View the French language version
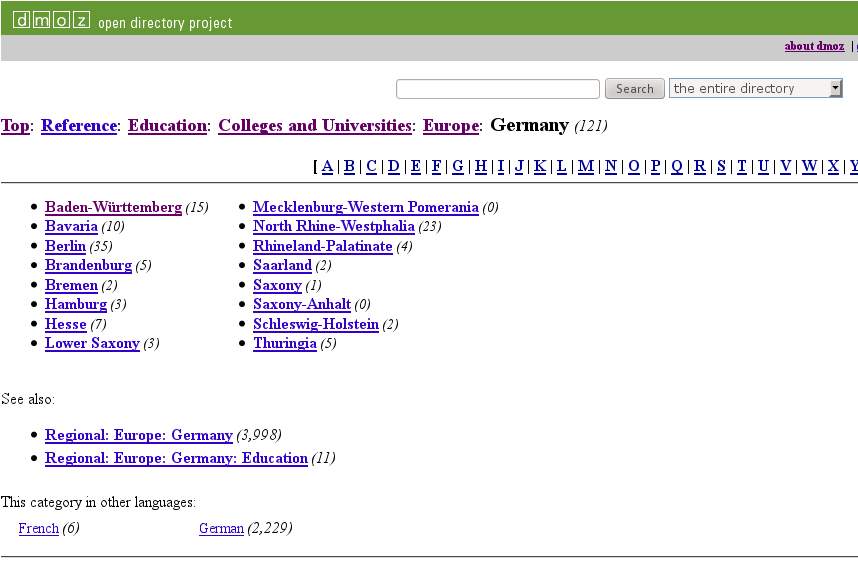 (38, 529)
